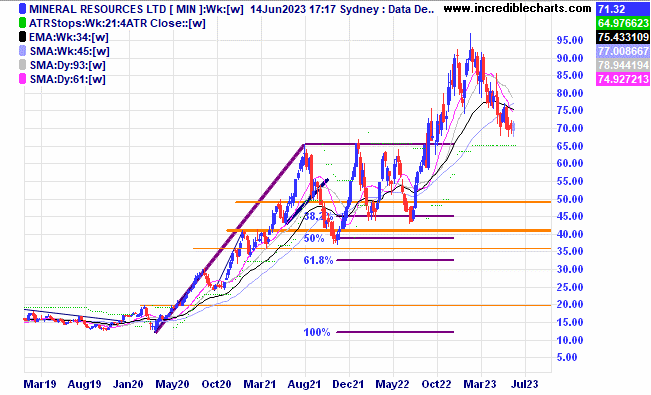Click the Dec21 date axis label
Viewport: 651px width, 395px height.
348,384
